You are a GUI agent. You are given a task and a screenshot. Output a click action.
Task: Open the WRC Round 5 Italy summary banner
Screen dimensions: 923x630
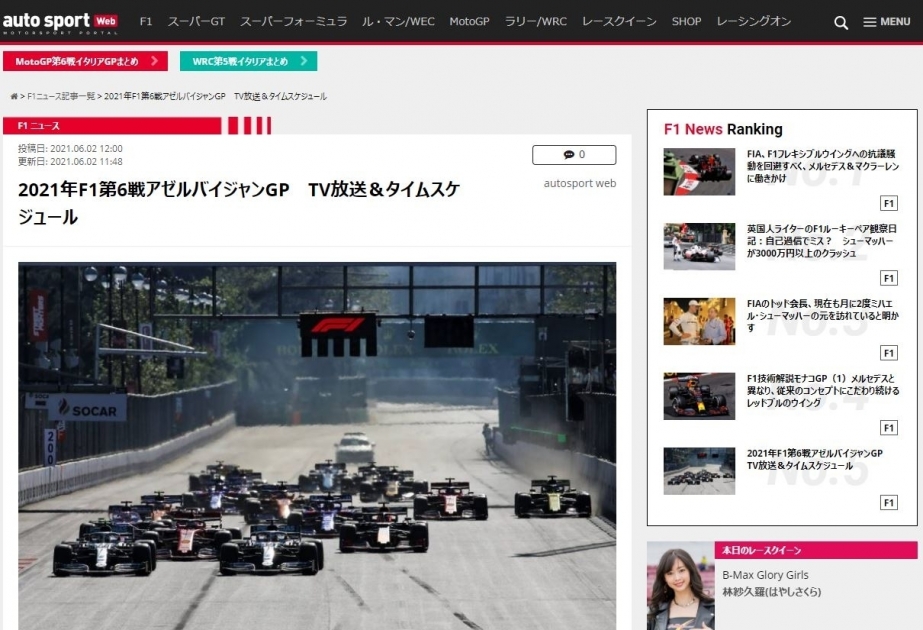pyautogui.click(x=248, y=61)
